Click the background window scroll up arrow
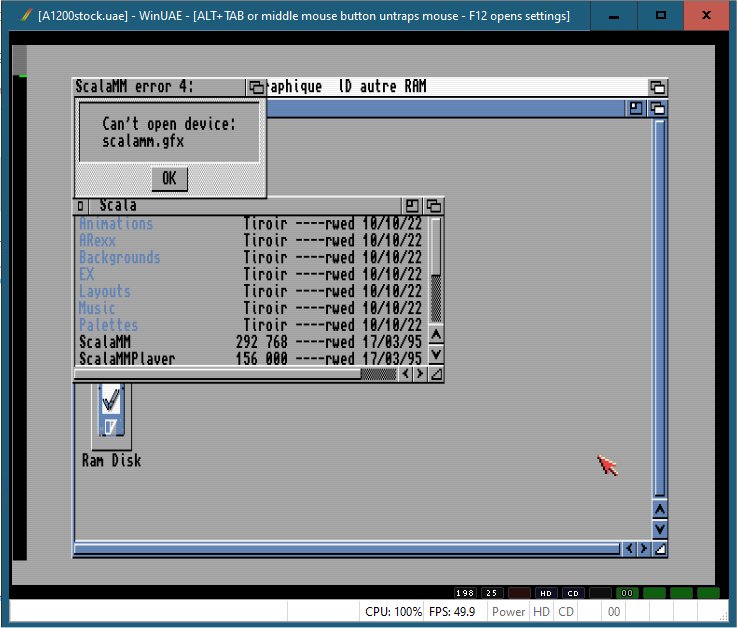The width and height of the screenshot is (737, 628). pyautogui.click(x=659, y=510)
